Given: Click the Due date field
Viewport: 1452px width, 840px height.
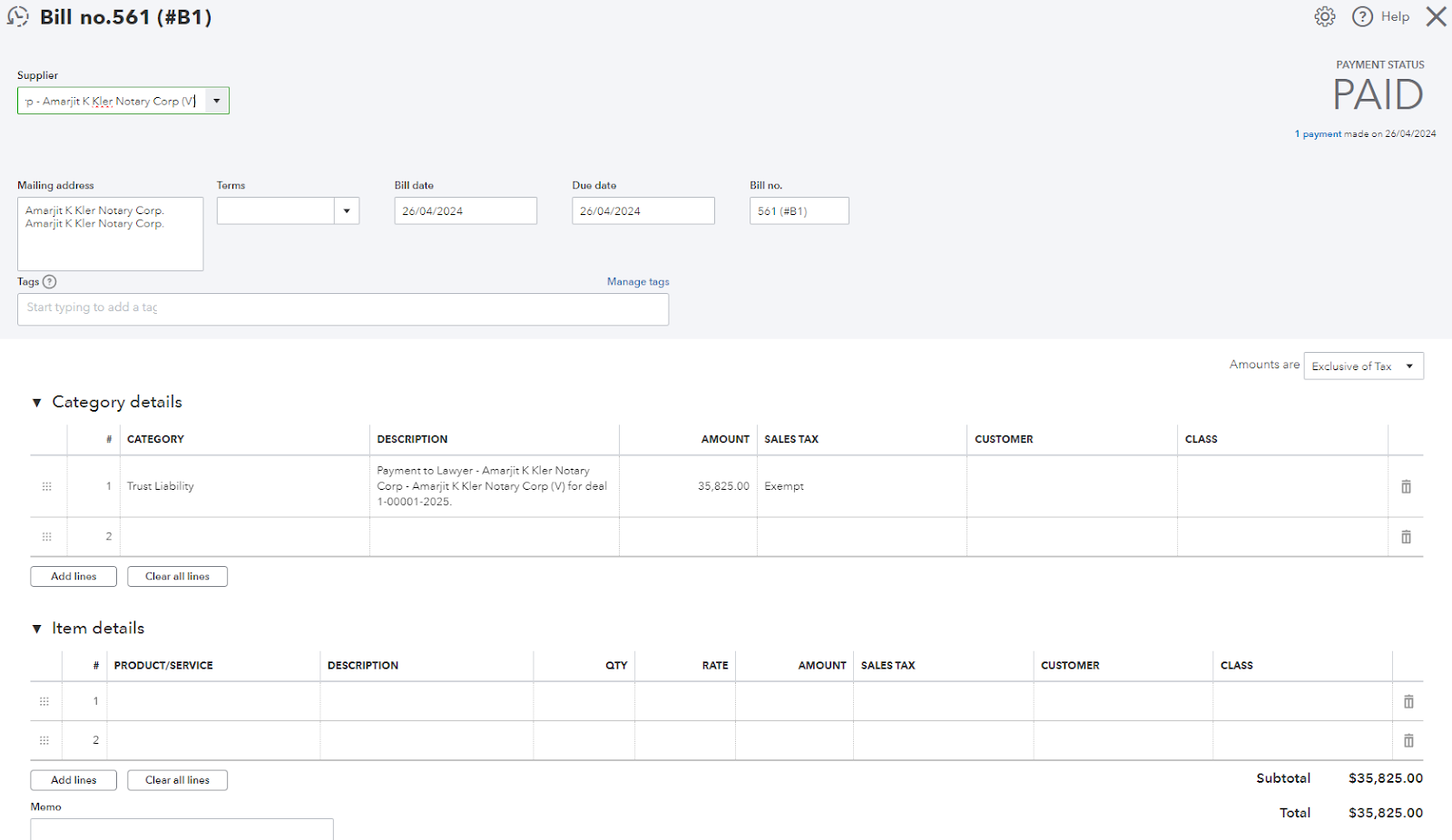Looking at the screenshot, I should 643,210.
